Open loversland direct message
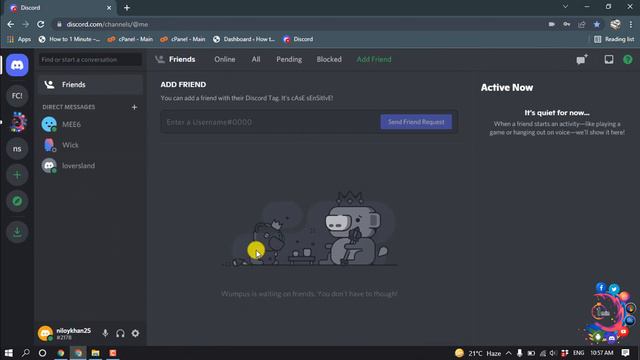This screenshot has width=640, height=360. point(91,166)
